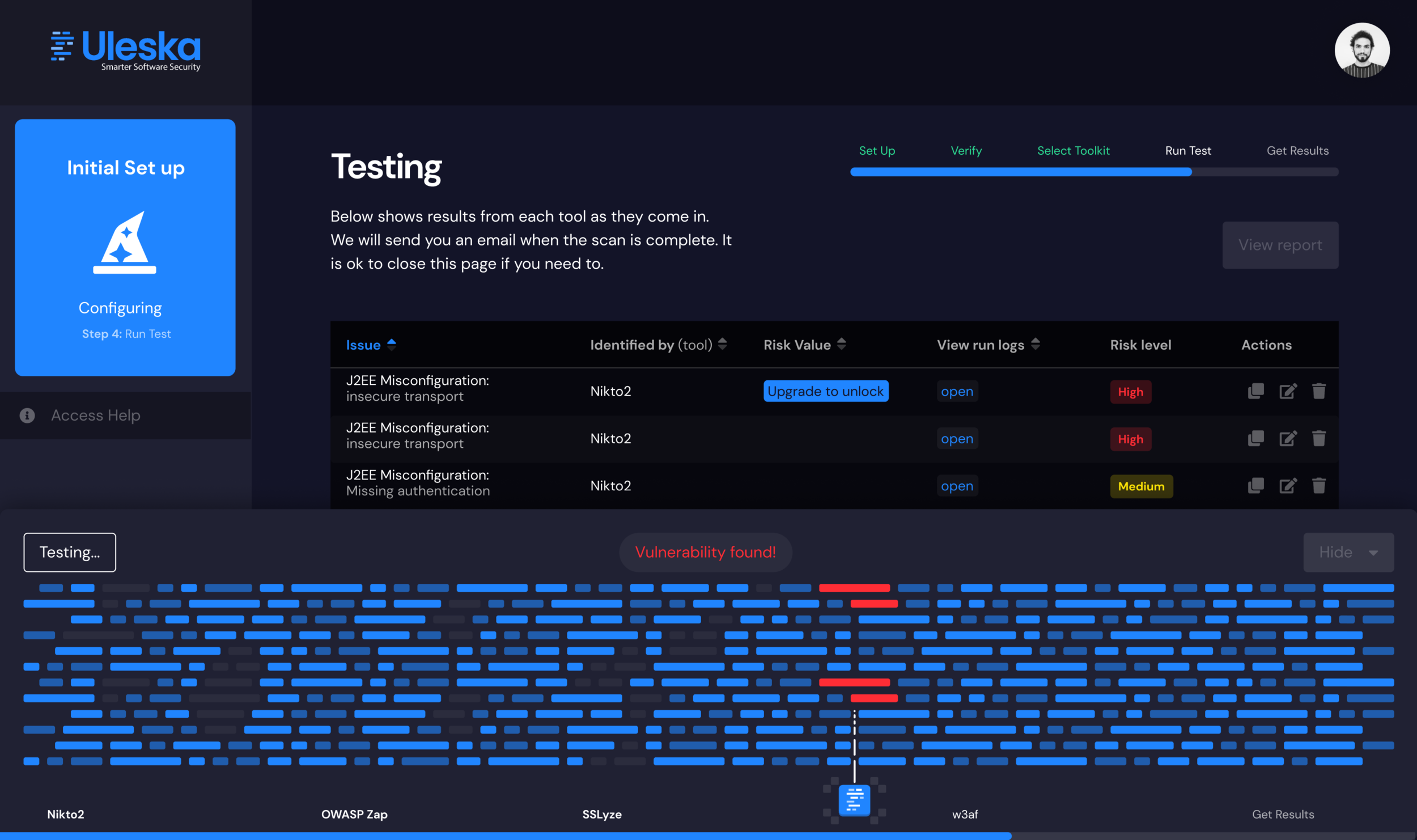The image size is (1417, 840).
Task: Select the Run Test step
Action: click(x=1187, y=151)
